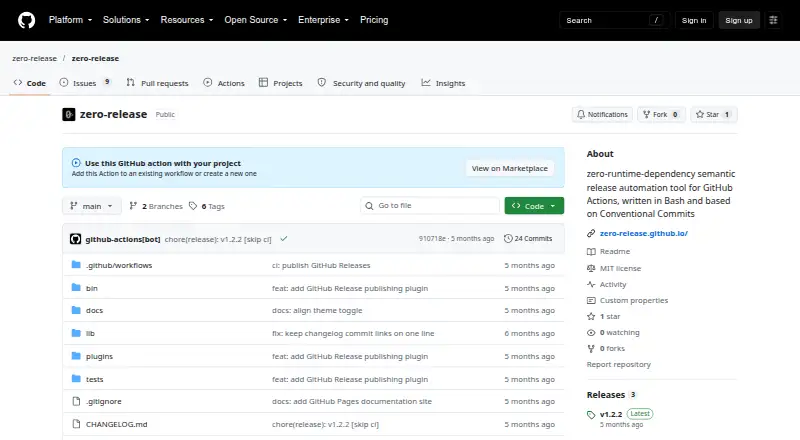Open the main branch selector dropdown
The height and width of the screenshot is (440, 800).
coord(92,206)
